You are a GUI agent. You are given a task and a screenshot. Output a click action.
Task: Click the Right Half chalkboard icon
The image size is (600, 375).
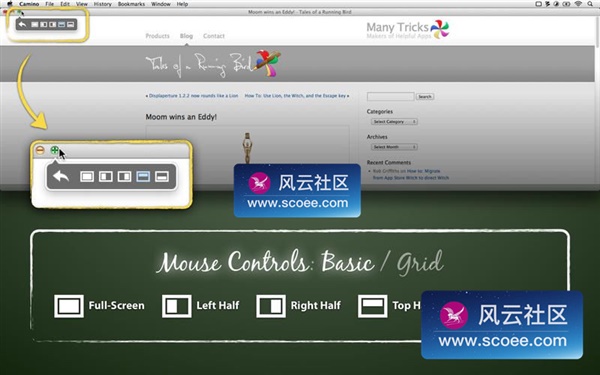tap(271, 306)
